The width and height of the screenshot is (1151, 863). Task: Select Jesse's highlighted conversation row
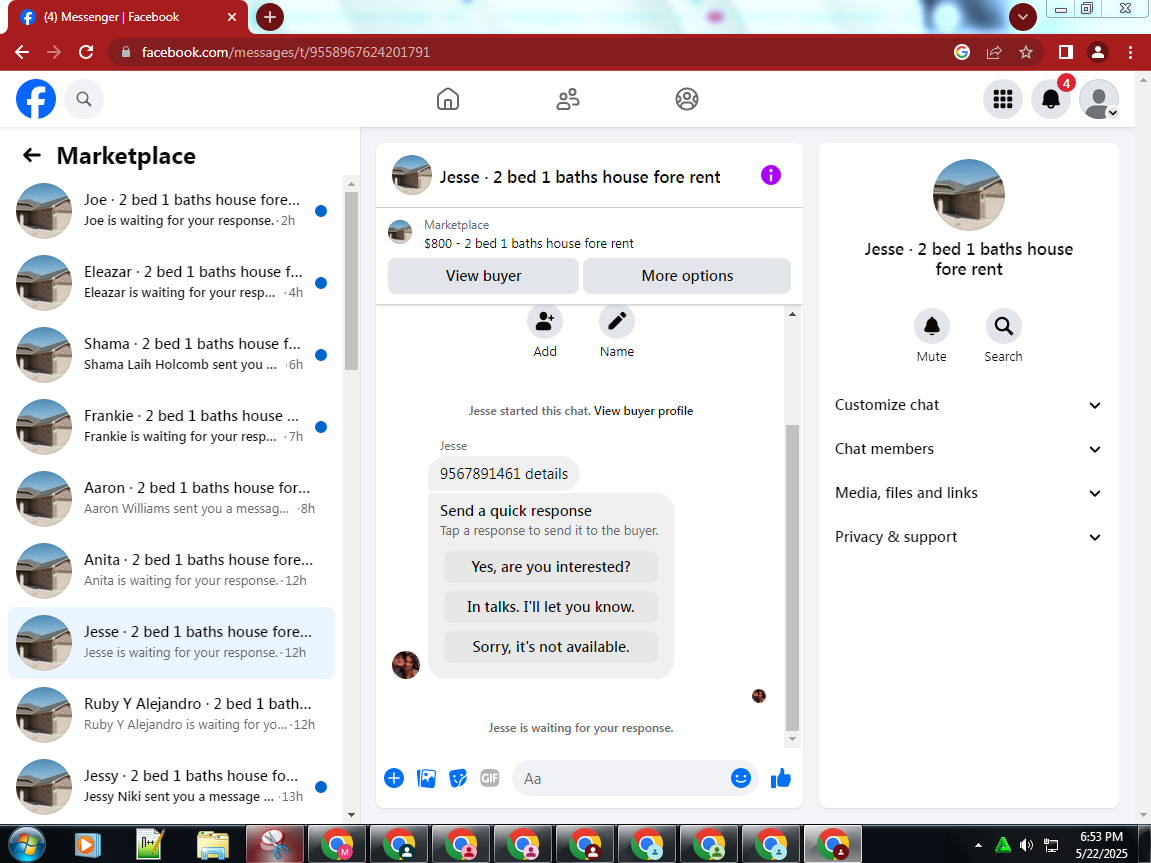coord(171,642)
